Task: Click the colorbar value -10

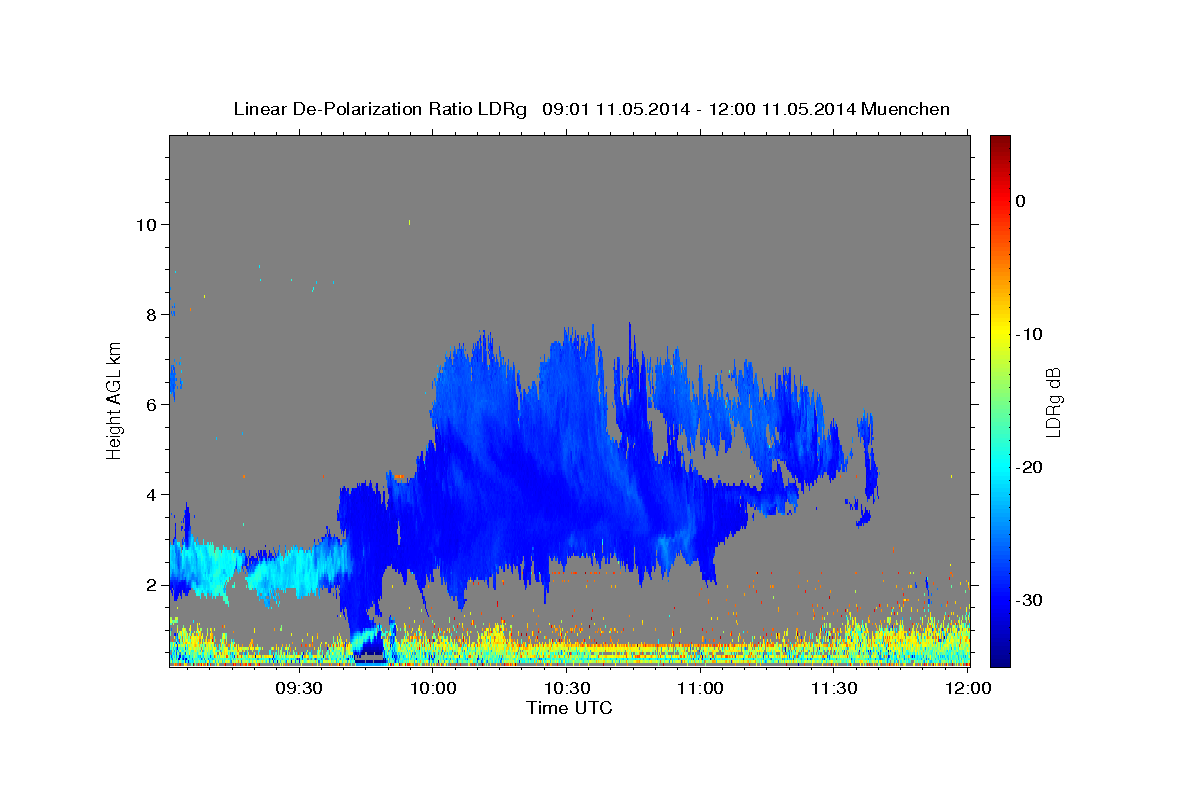Action: click(x=1030, y=334)
